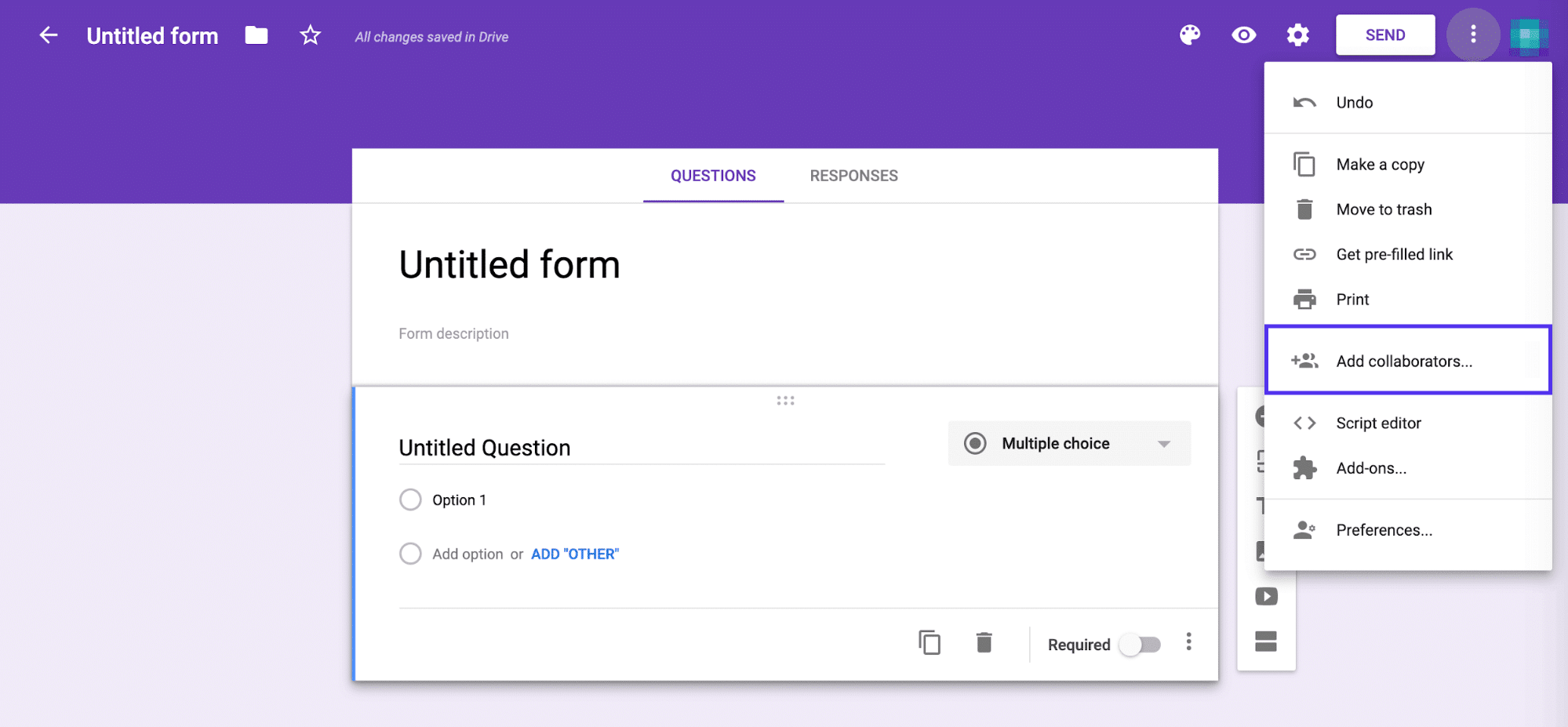This screenshot has width=1568, height=727.
Task: Duplicate the question with the copy icon
Action: pos(930,642)
